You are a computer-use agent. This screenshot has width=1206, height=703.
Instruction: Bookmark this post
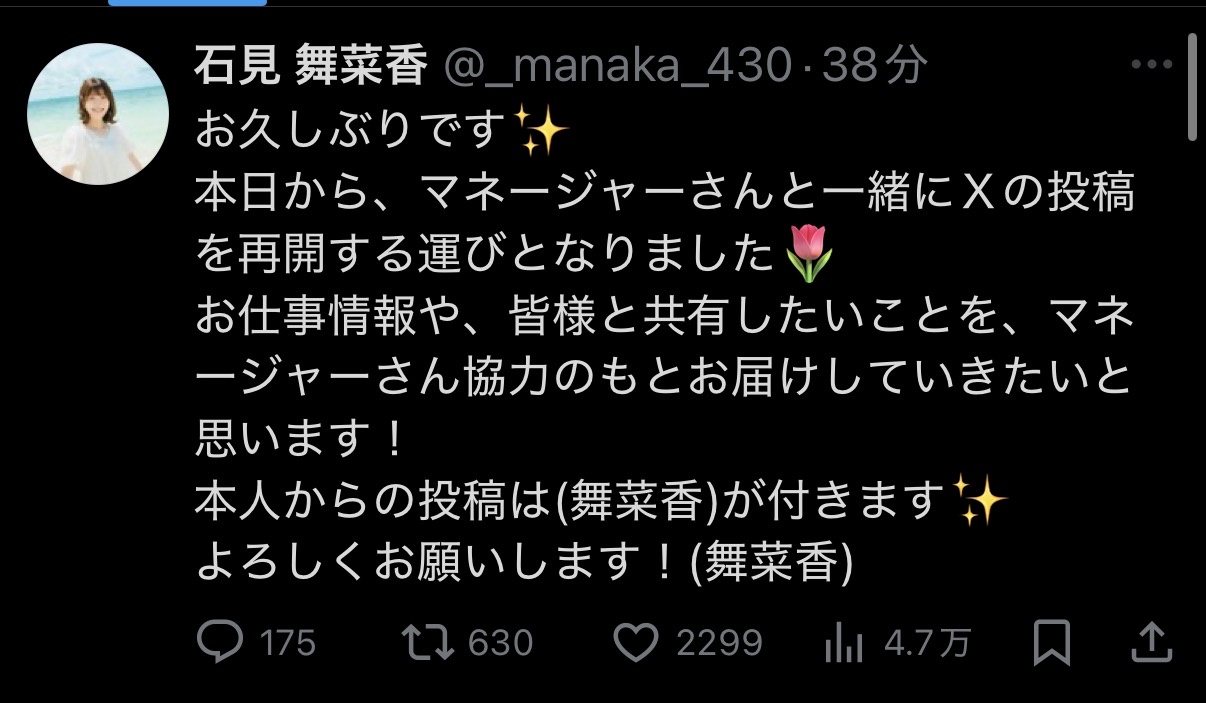(x=1051, y=643)
